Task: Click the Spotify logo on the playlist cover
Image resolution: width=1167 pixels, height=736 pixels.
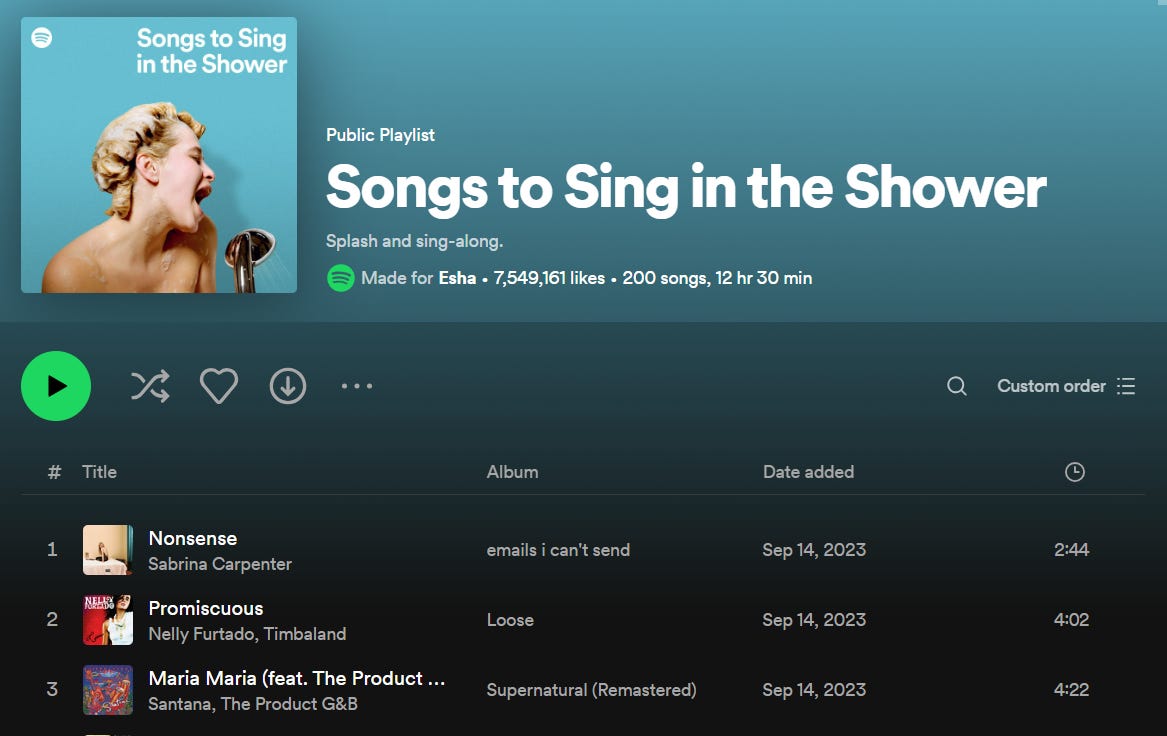Action: tap(42, 39)
